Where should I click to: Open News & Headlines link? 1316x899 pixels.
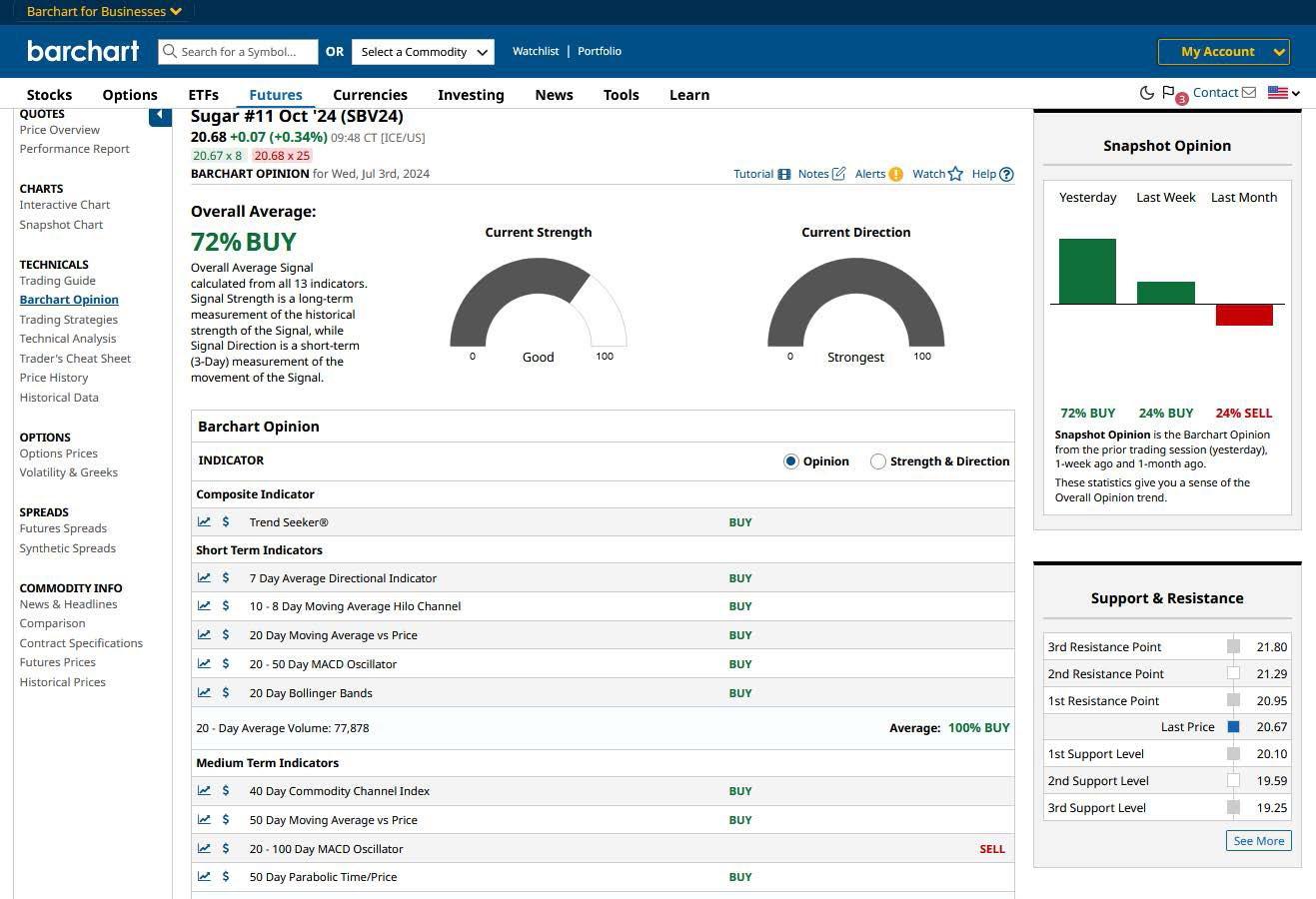[69, 604]
